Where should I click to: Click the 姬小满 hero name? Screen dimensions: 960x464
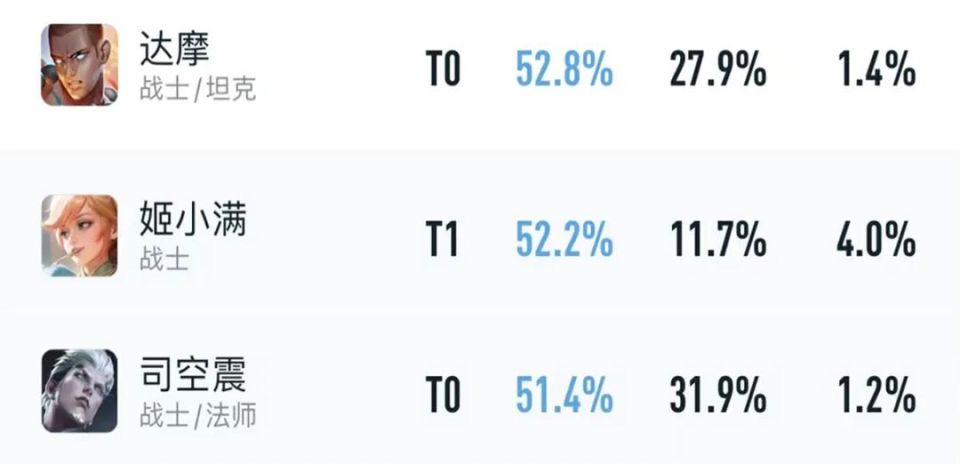[193, 219]
